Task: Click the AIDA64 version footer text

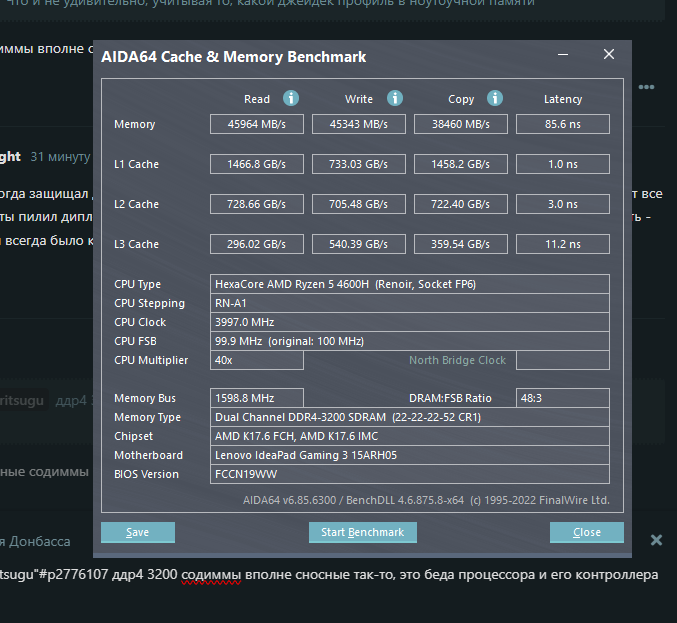Action: 426,500
